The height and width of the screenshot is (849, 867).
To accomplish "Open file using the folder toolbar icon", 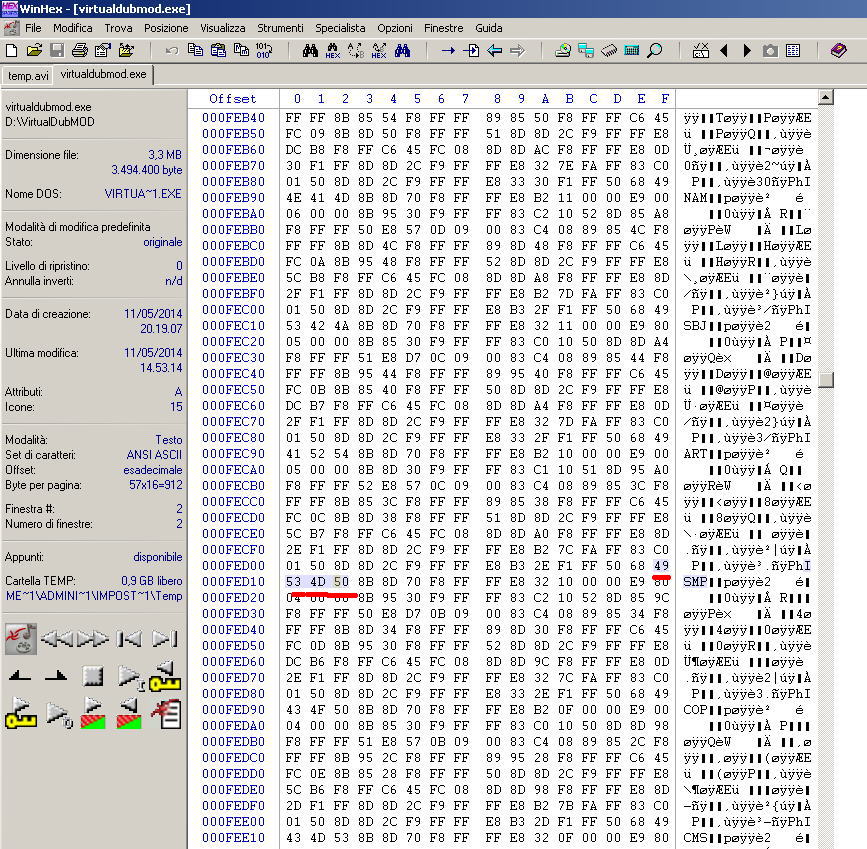I will pos(34,50).
